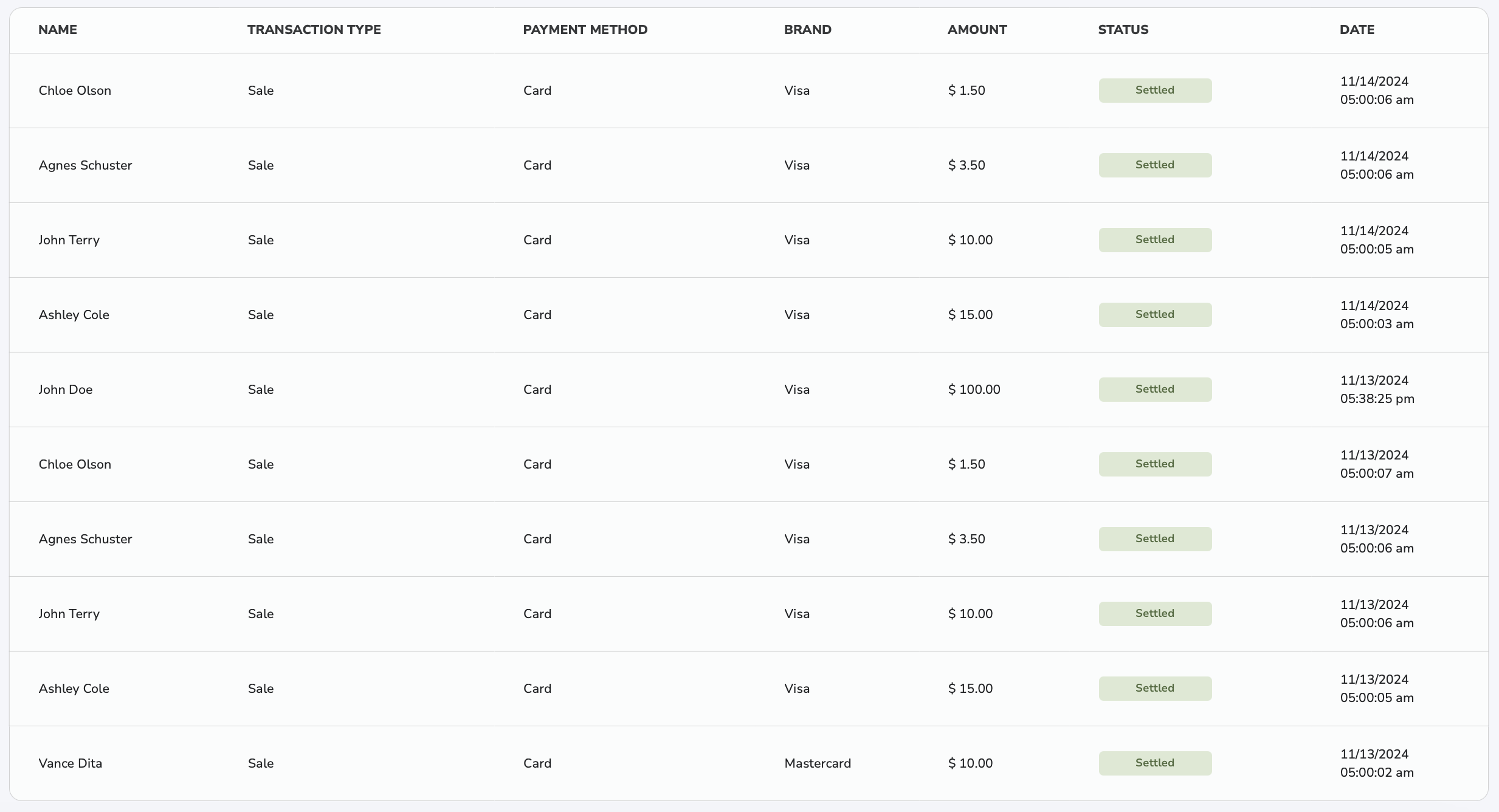Click the 11/13/2024 05:00:02 am date
1499x812 pixels.
click(1377, 763)
